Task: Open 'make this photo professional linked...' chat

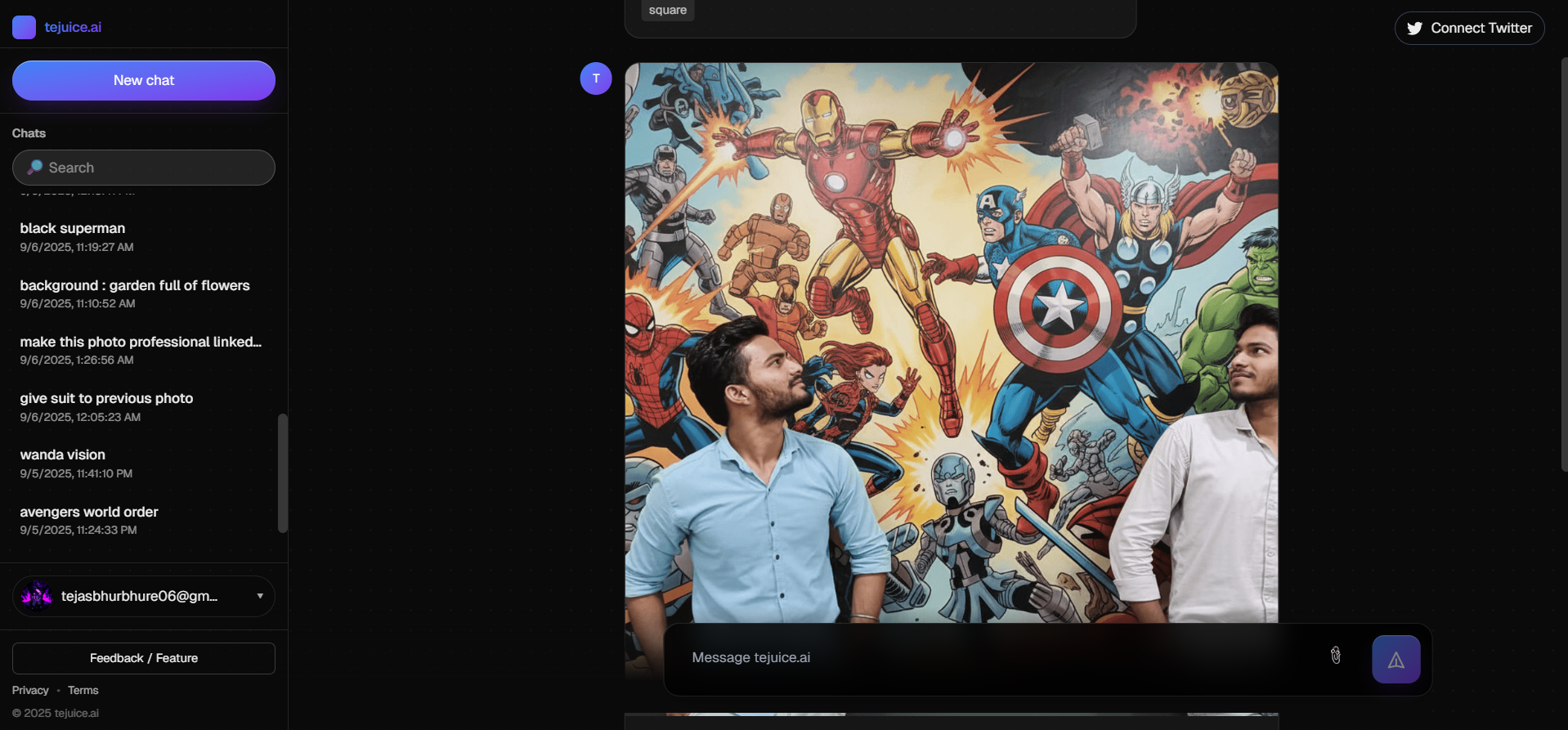Action: pos(144,350)
